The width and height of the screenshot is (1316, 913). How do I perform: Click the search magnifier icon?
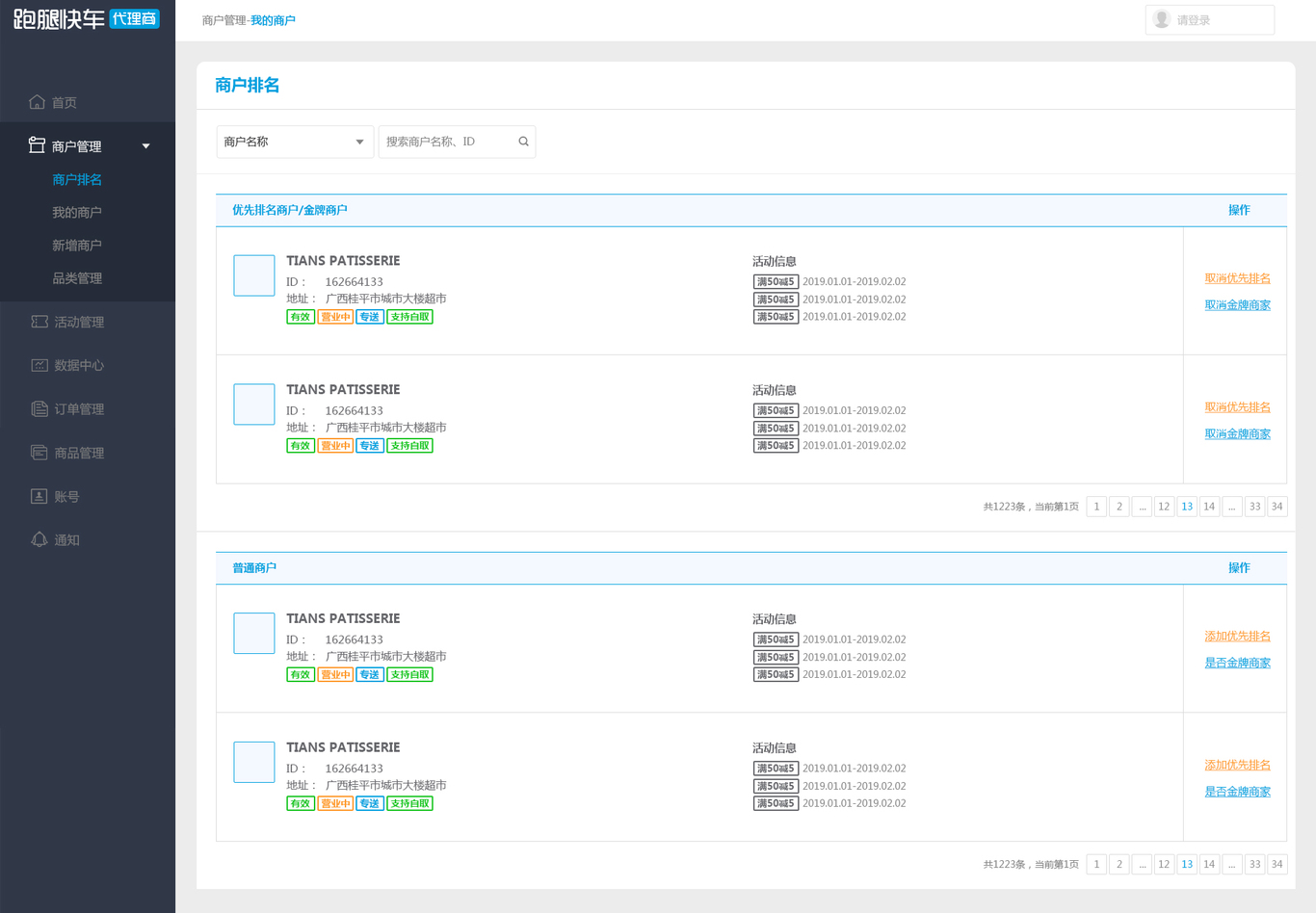[523, 142]
